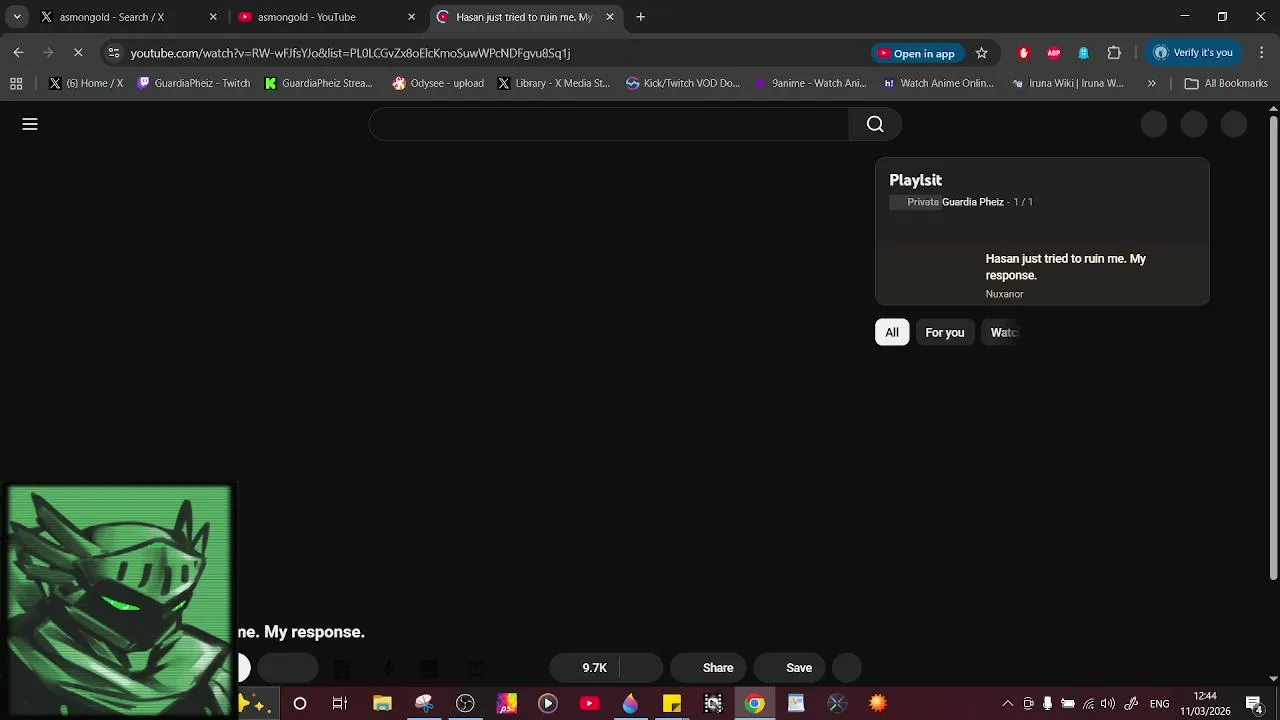Open the Extensions puzzle menu

point(1114,53)
